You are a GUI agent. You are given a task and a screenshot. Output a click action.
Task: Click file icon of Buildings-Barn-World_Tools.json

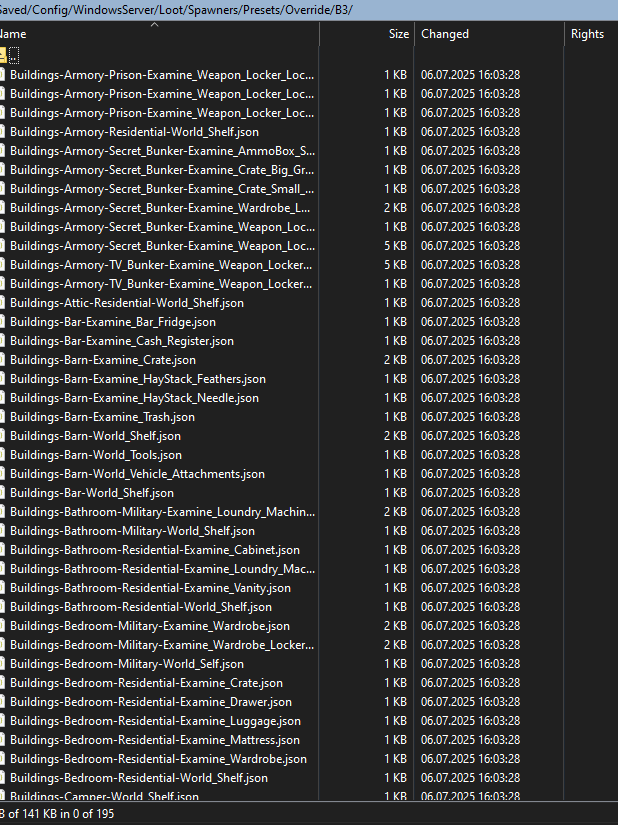click(3, 455)
